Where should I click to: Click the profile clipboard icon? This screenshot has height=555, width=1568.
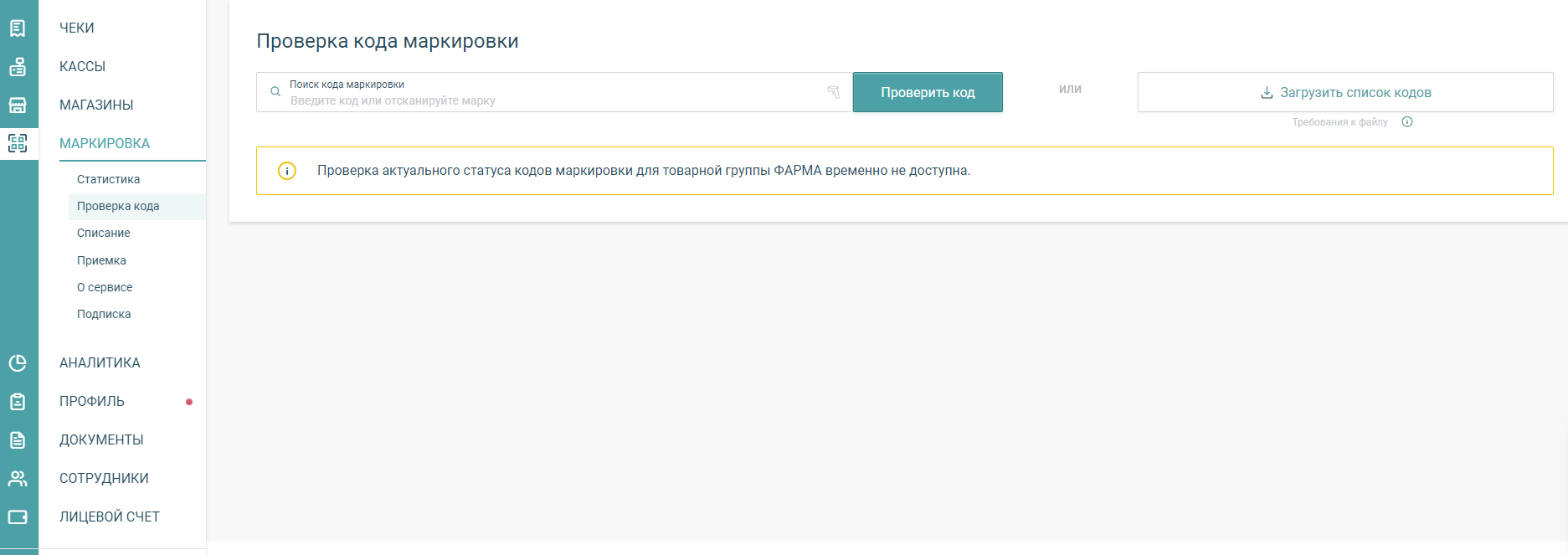(18, 401)
